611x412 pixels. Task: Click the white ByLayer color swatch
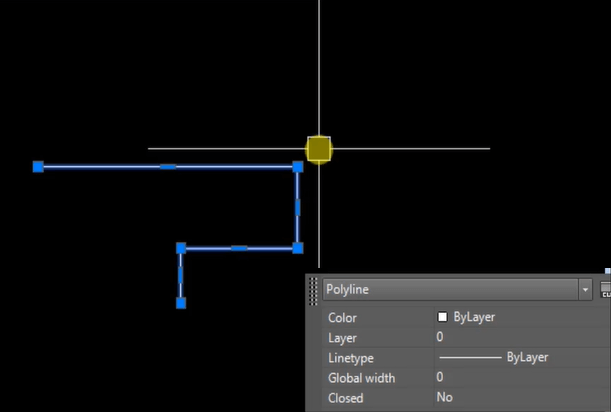pos(442,317)
